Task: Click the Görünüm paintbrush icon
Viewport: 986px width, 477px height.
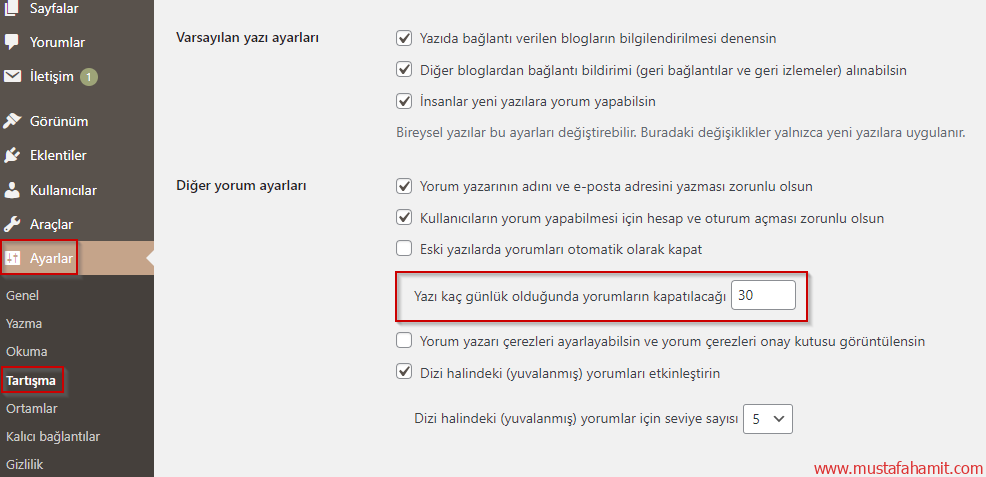Action: (x=12, y=121)
